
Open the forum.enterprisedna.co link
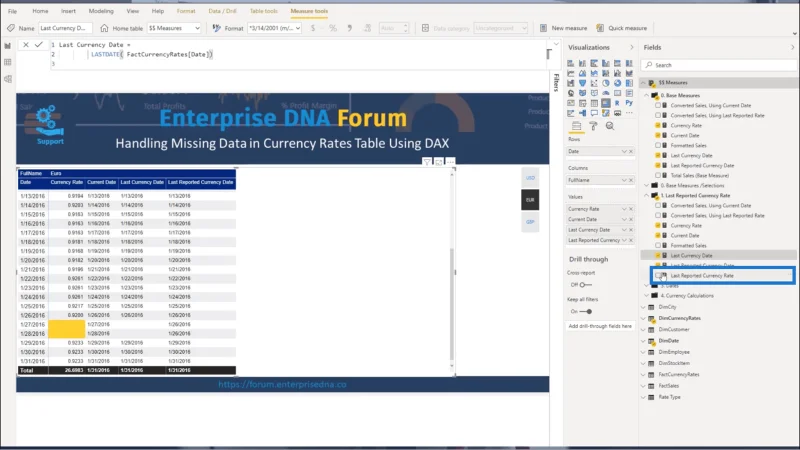(x=282, y=384)
